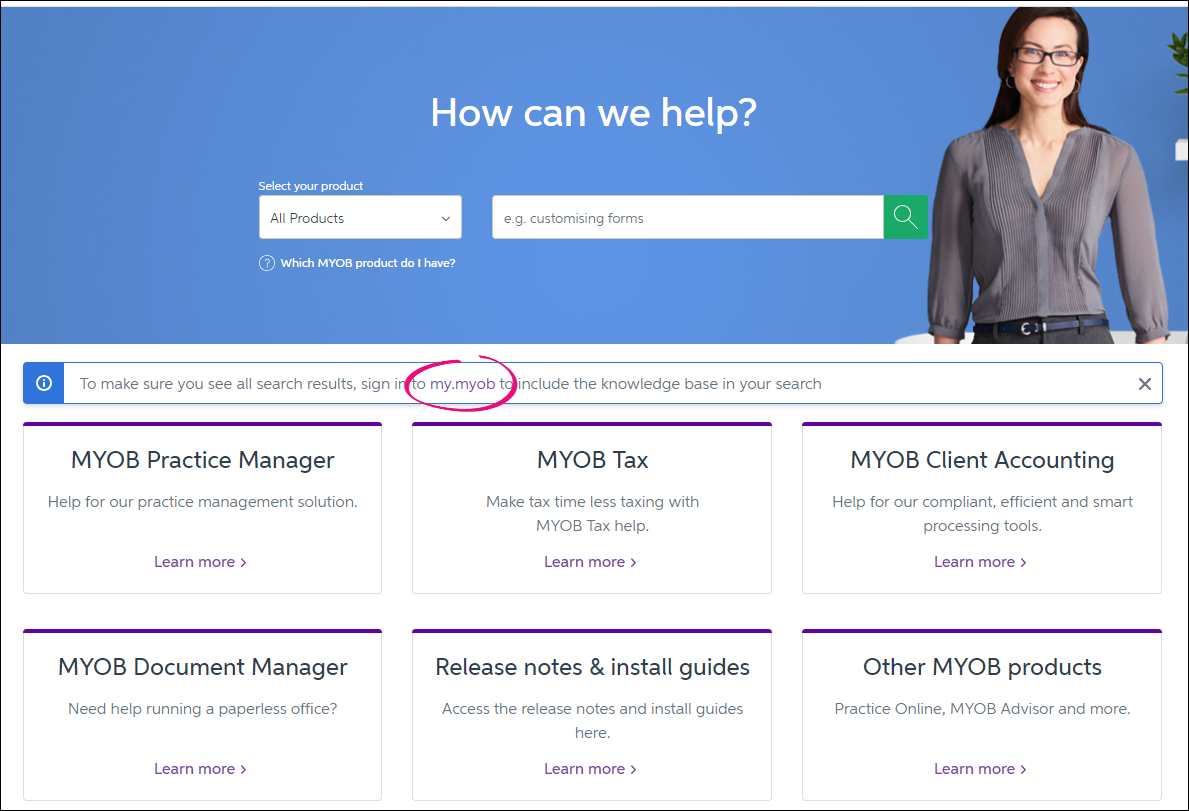Click the green search magnifier button
1189x811 pixels.
coord(905,218)
